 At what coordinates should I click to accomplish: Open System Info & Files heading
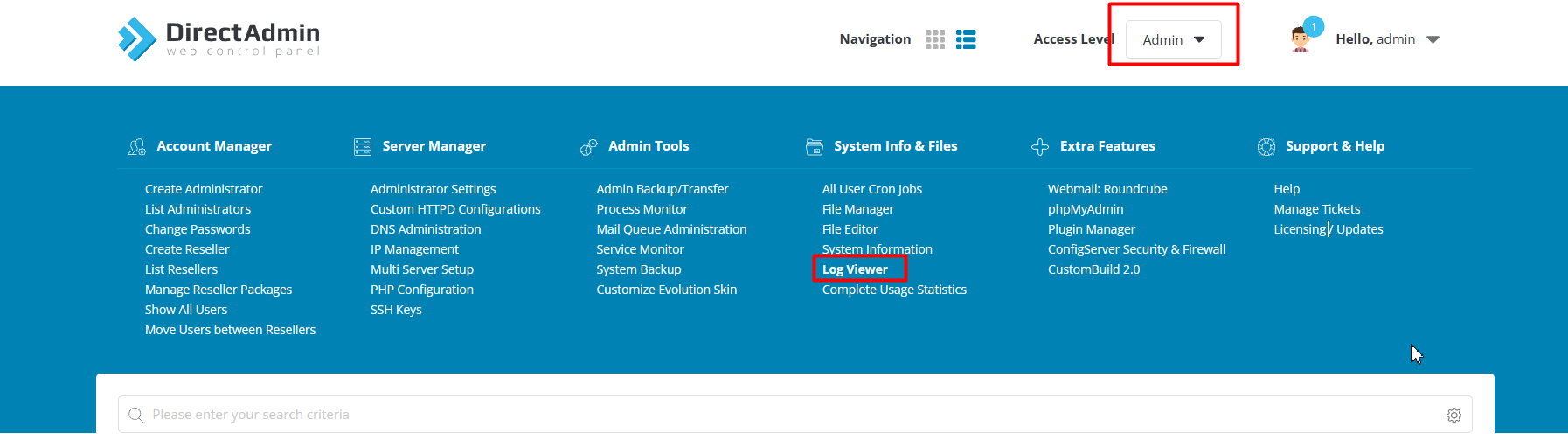coord(896,146)
